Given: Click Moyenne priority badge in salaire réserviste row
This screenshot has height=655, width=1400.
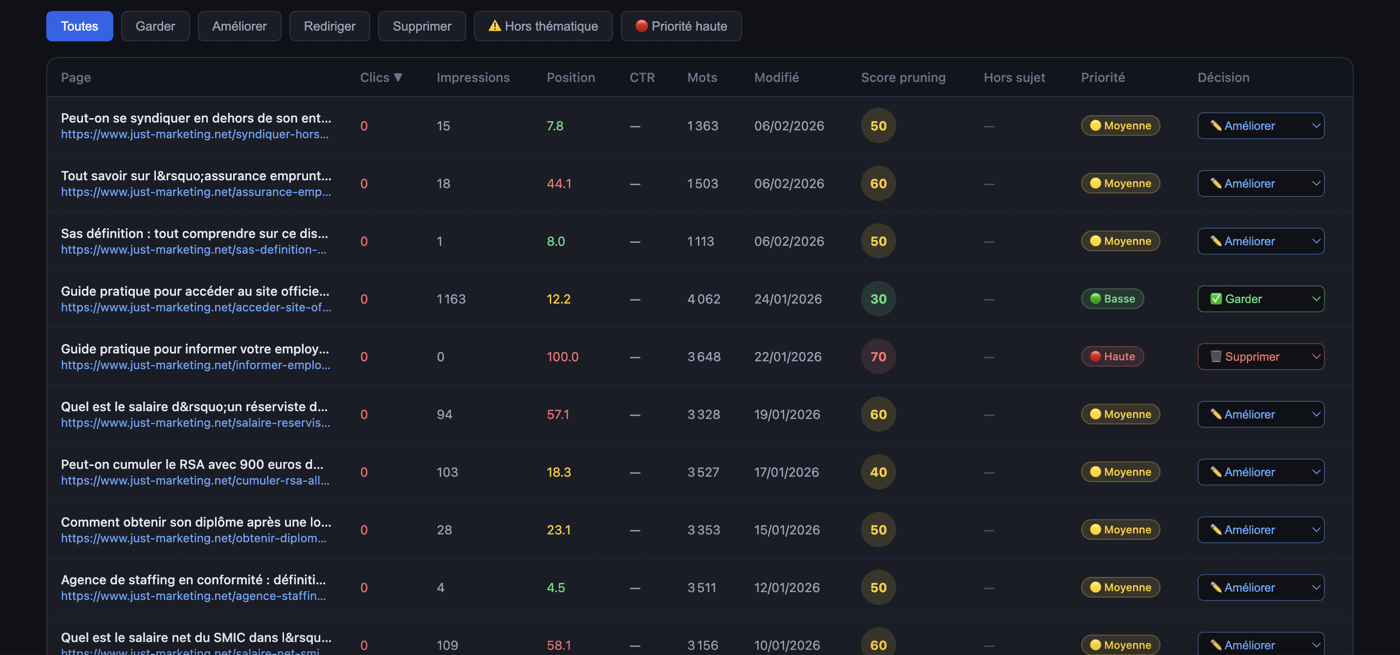Looking at the screenshot, I should pos(1120,414).
